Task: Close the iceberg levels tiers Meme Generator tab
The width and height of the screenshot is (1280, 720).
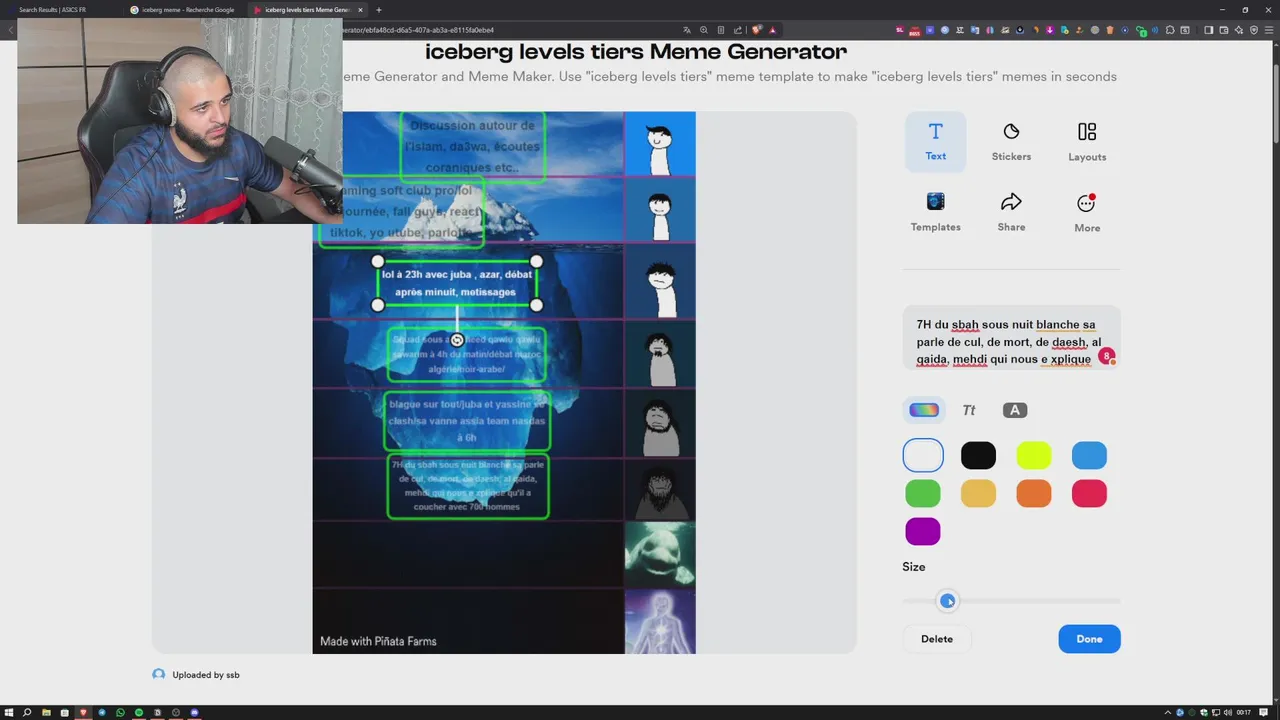Action: point(361,10)
